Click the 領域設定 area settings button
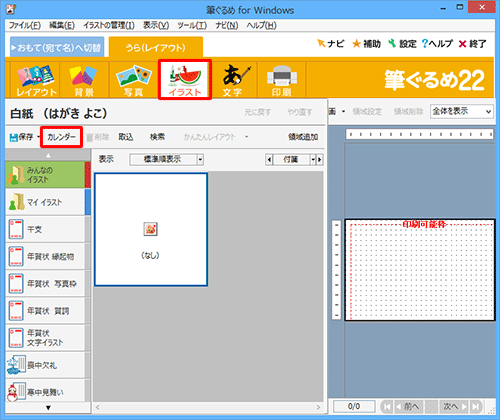 pos(367,111)
